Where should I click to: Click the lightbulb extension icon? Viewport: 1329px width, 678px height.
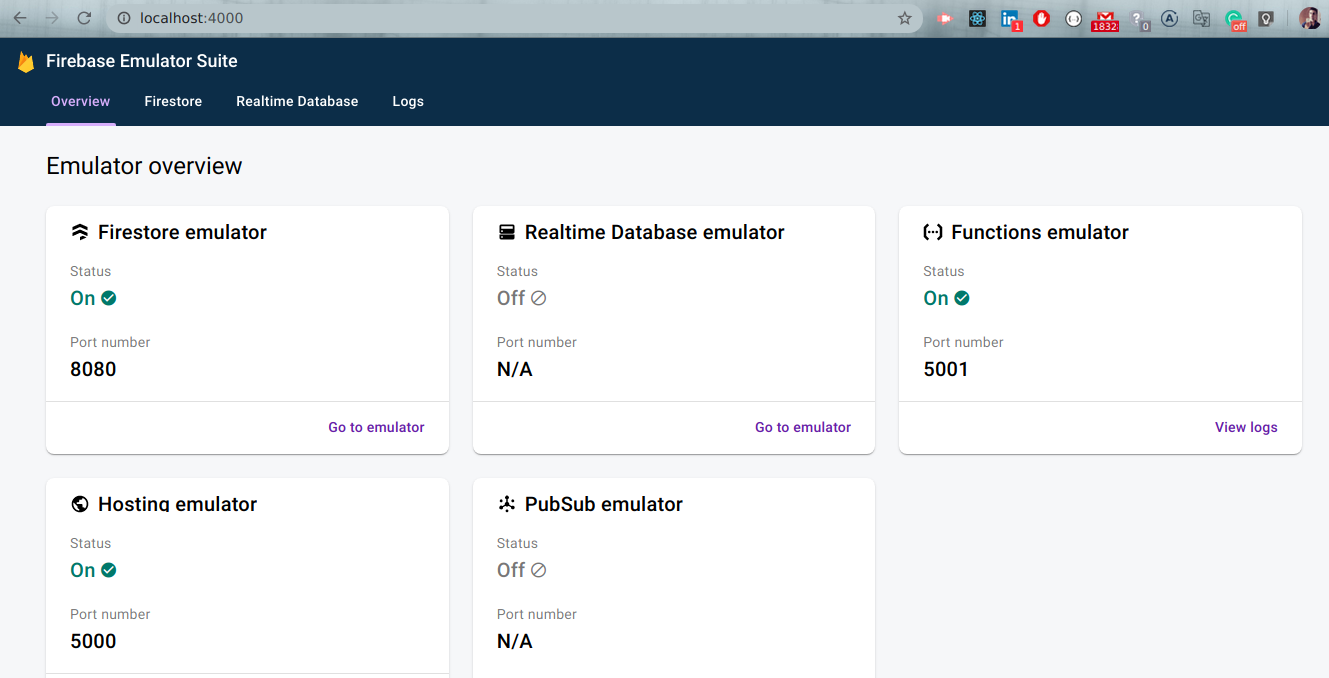point(1265,18)
